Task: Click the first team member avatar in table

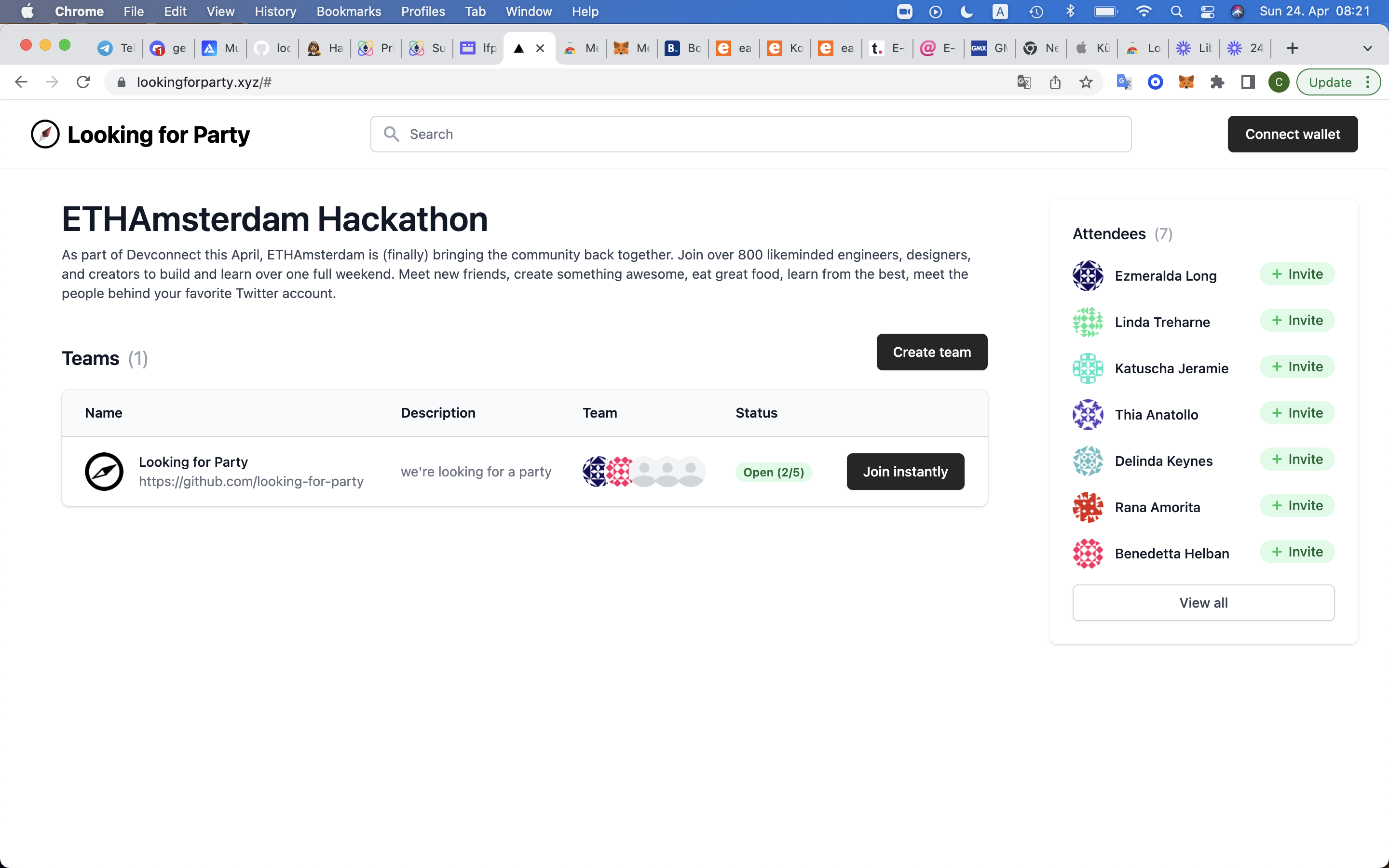Action: pyautogui.click(x=595, y=472)
